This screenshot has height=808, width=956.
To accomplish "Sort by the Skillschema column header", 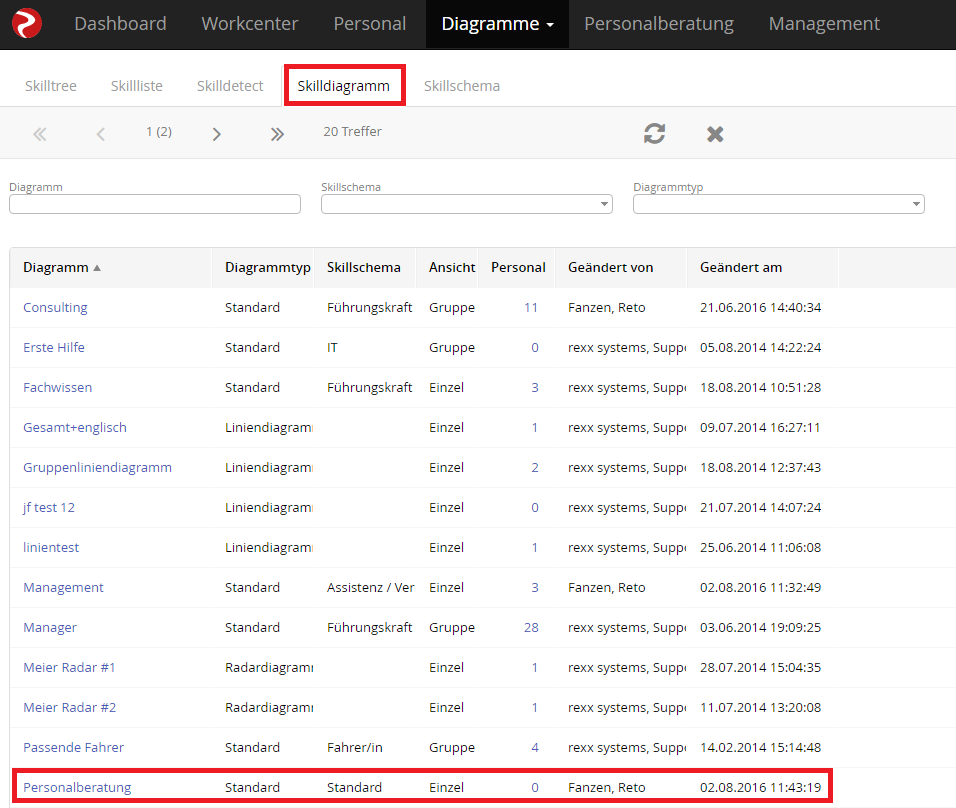I will (363, 267).
